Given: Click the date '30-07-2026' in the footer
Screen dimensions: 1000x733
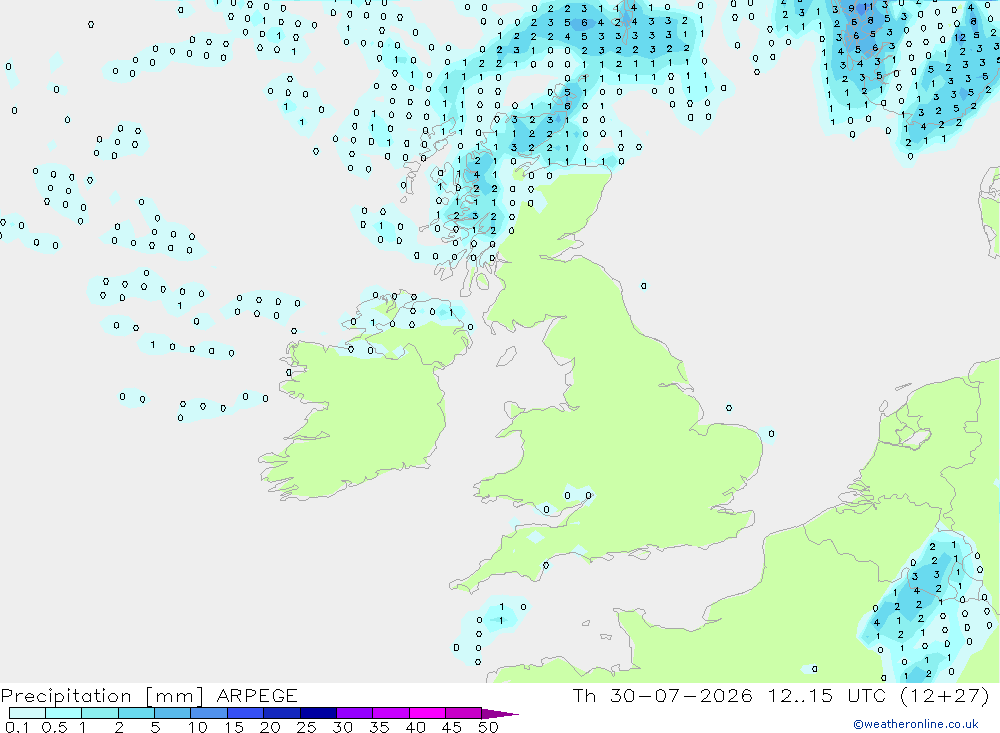Looking at the screenshot, I should tap(680, 695).
